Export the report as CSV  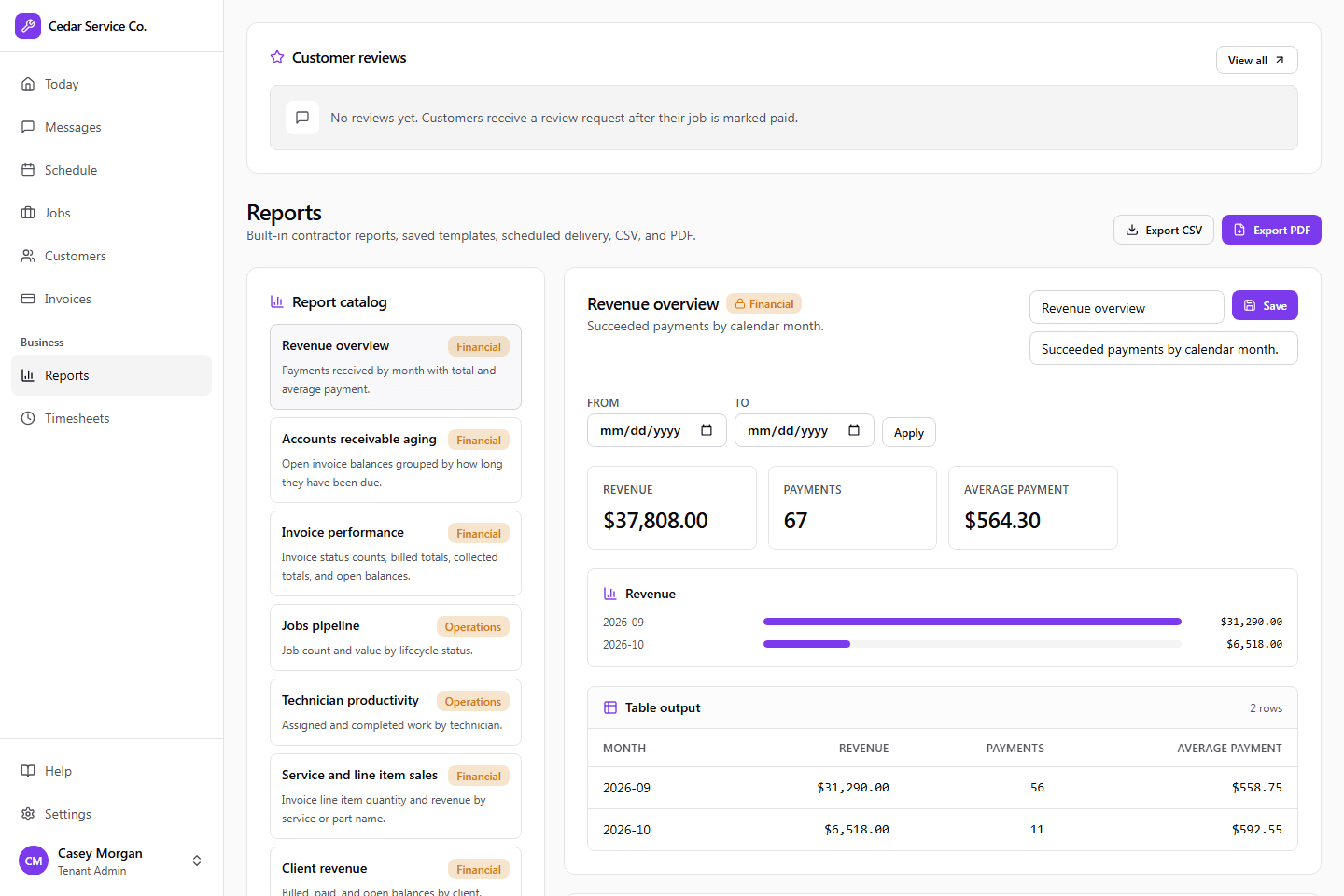[1164, 230]
